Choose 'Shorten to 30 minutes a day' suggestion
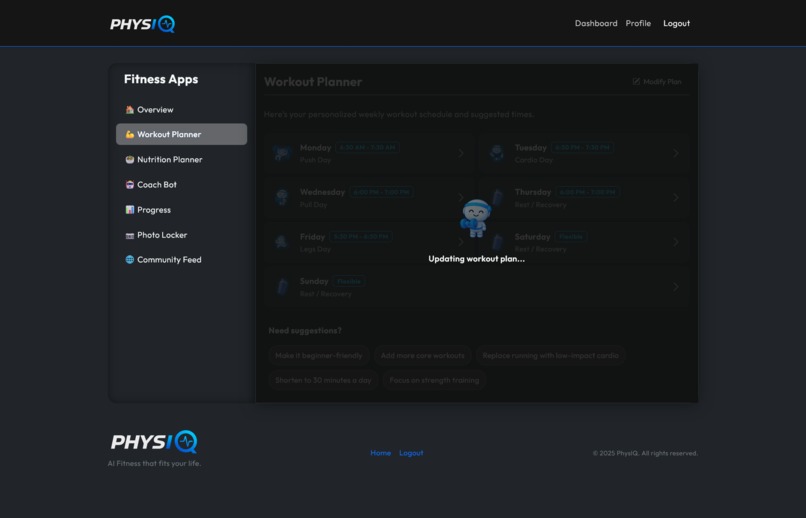This screenshot has height=518, width=806. 323,380
